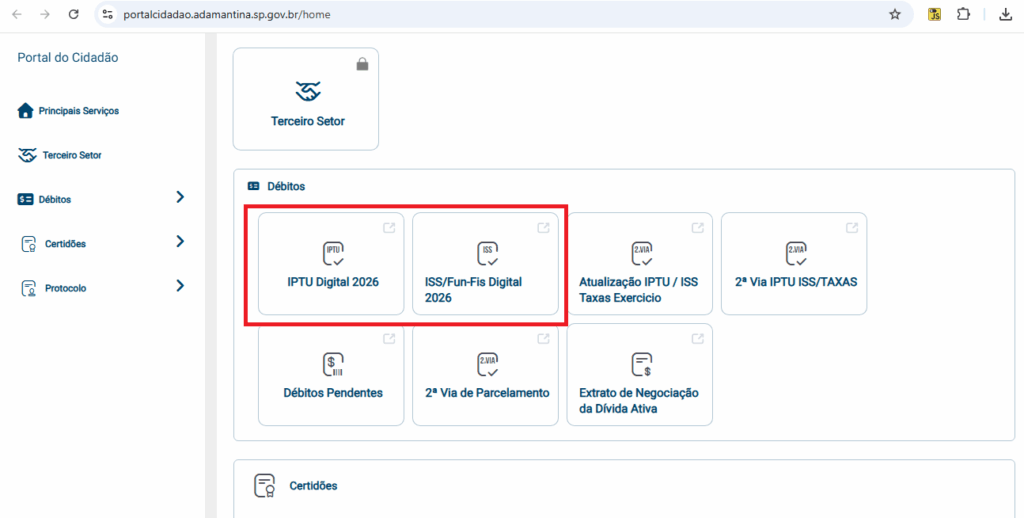
Task: Bookmark this page with the star icon
Action: (x=894, y=15)
